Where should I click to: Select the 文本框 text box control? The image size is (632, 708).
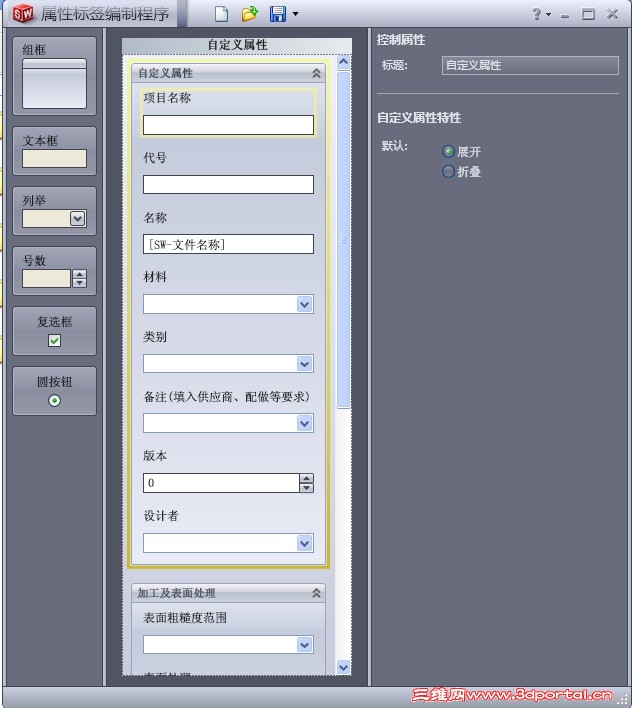tap(54, 151)
